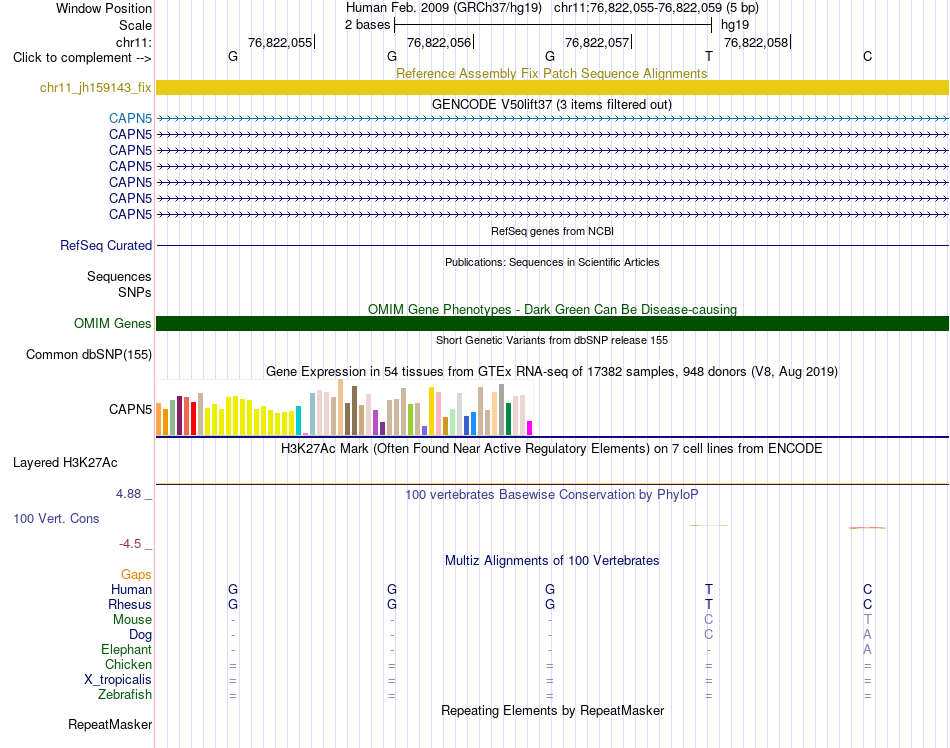Click 'Repeating Elements by RepeatMasker' title

[x=553, y=710]
